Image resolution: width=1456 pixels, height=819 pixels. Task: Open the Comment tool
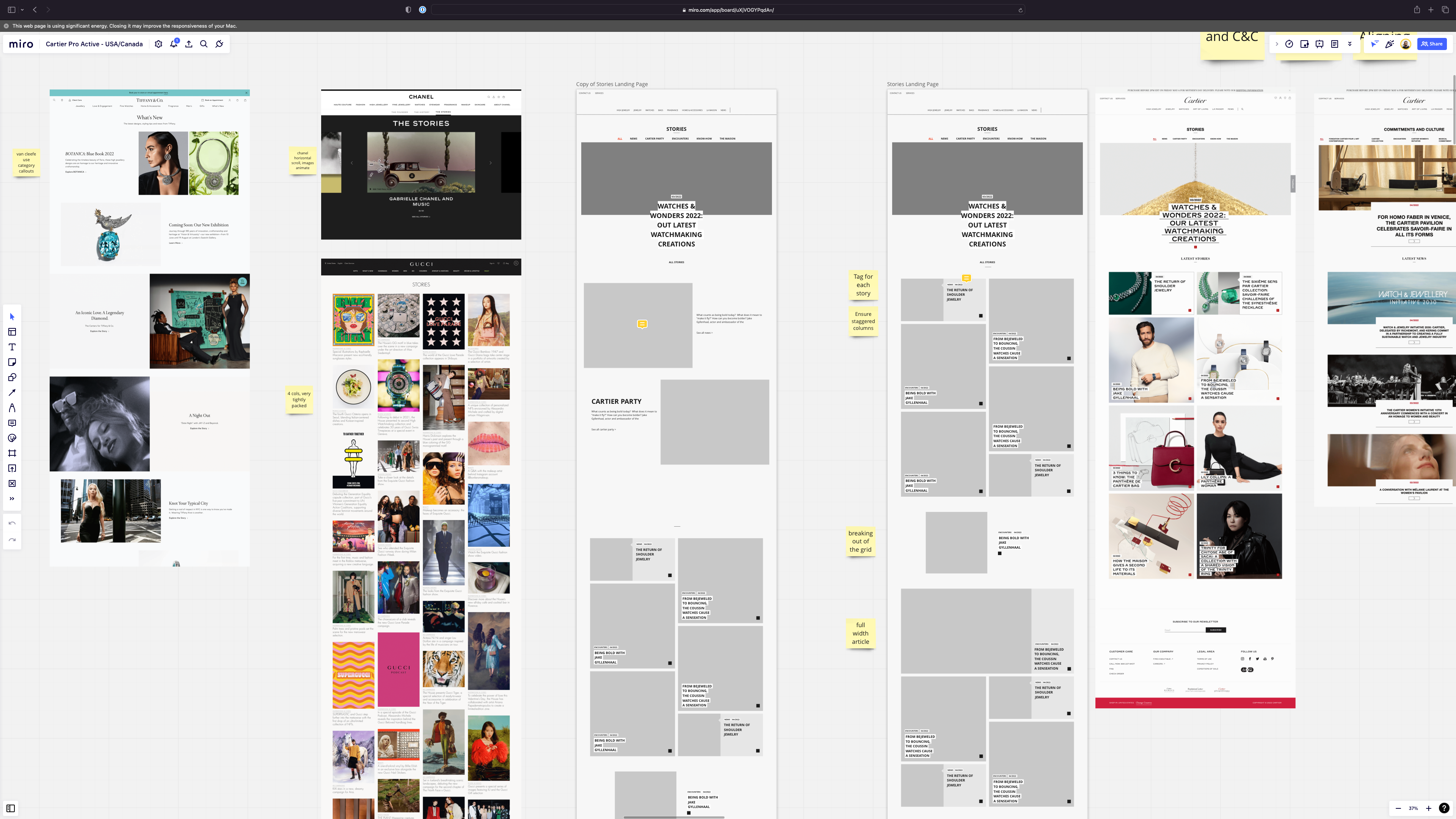(x=12, y=423)
